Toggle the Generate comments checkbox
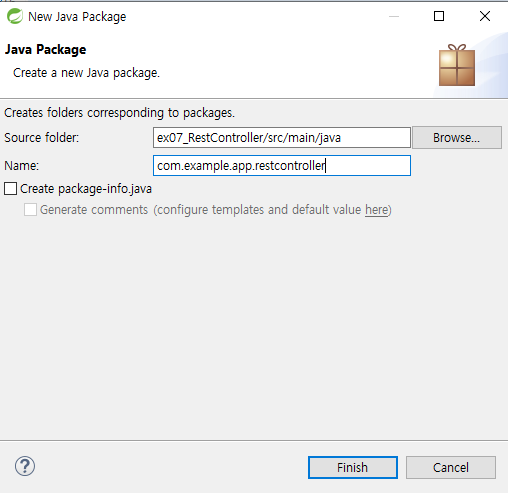The image size is (508, 493). point(30,210)
